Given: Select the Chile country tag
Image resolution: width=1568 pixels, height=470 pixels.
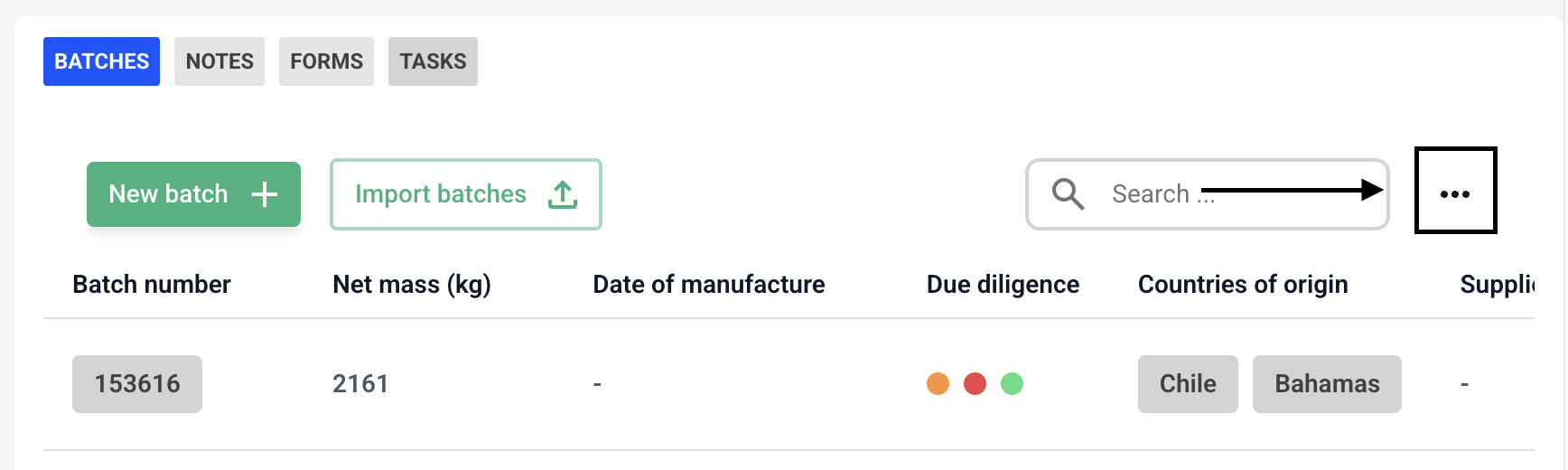Looking at the screenshot, I should 1188,384.
